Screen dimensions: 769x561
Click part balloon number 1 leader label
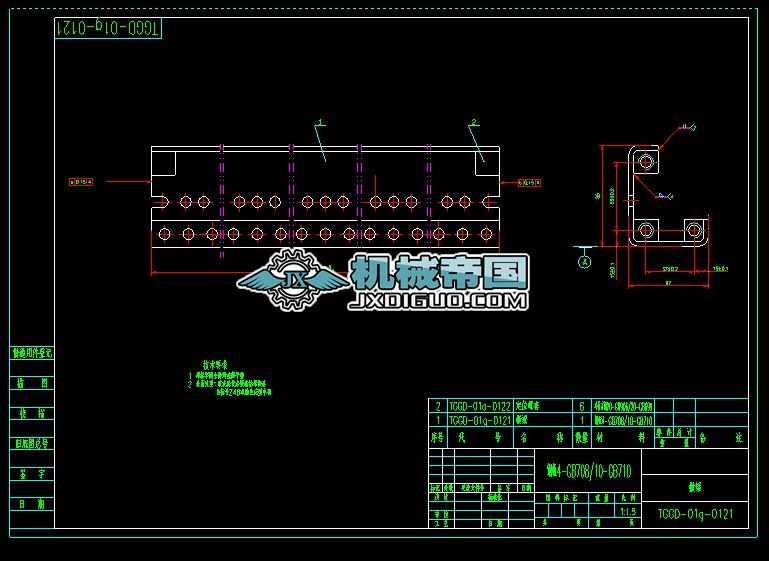321,122
